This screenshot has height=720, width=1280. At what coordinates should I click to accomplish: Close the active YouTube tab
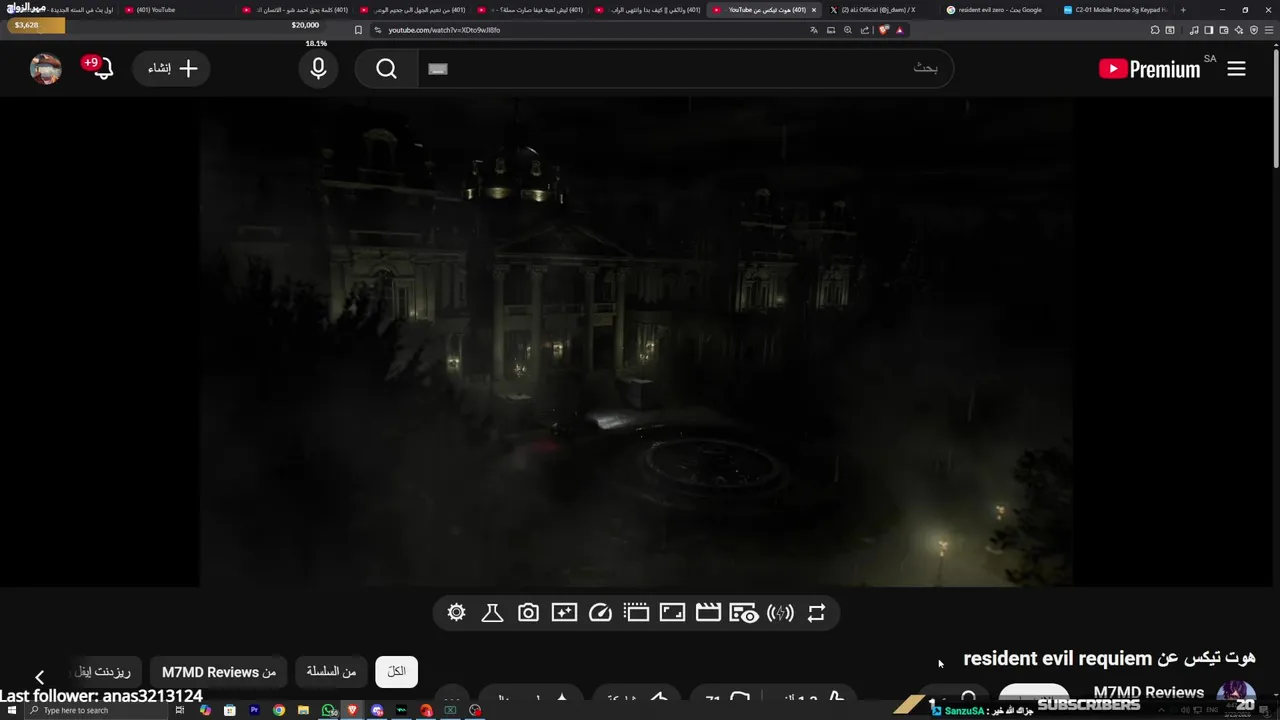(x=814, y=10)
